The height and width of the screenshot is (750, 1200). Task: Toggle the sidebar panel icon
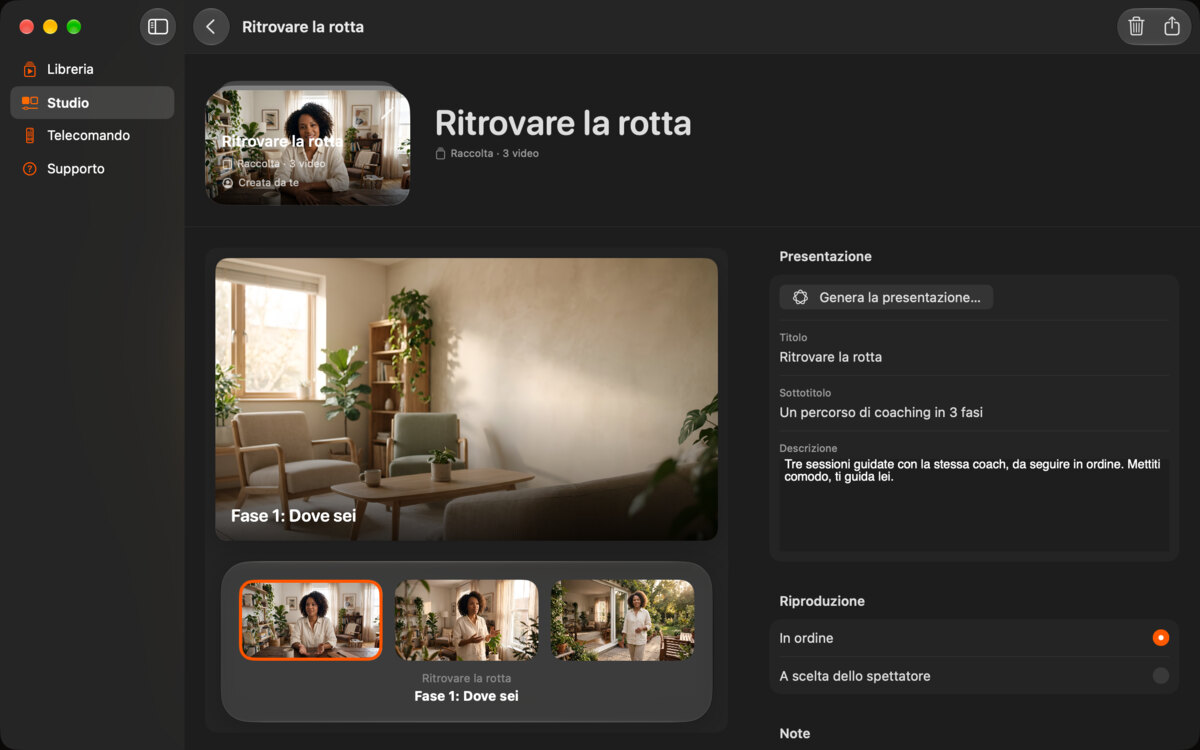pyautogui.click(x=158, y=27)
